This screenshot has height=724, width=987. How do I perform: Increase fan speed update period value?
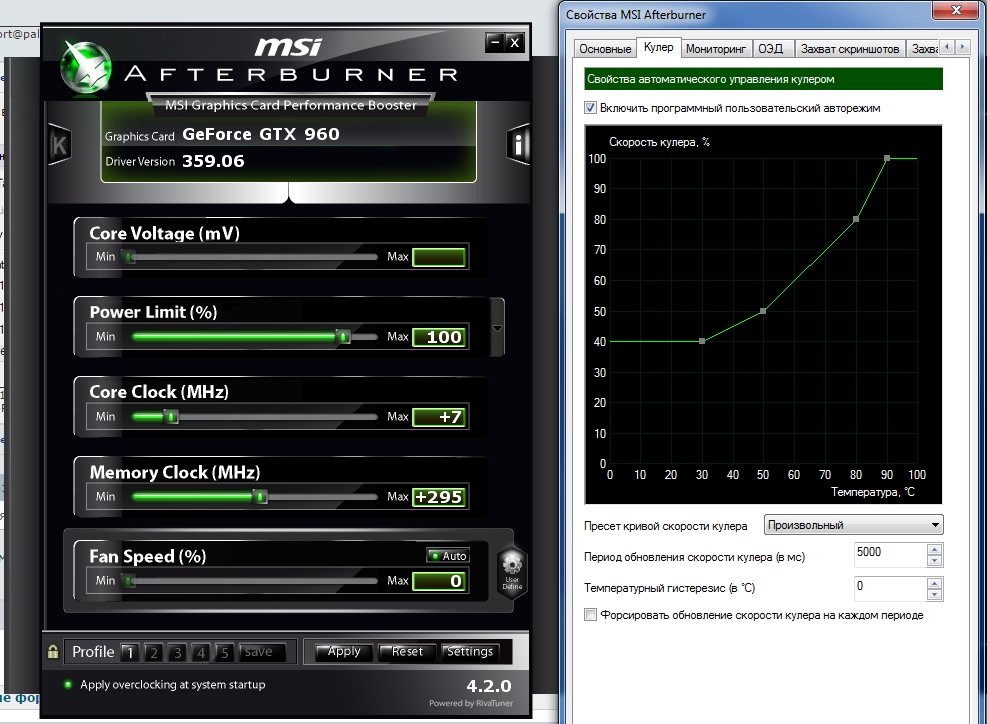click(x=934, y=549)
